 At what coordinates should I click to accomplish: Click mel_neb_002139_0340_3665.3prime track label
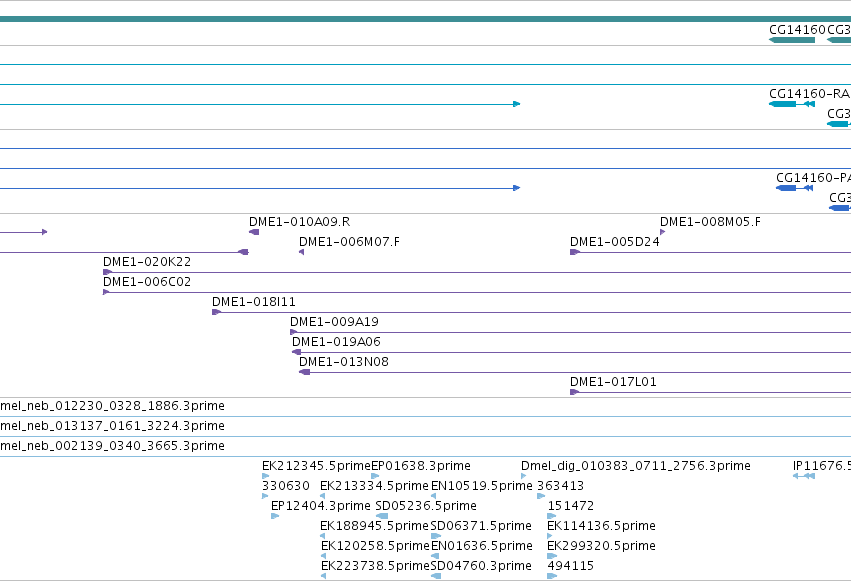[112, 446]
